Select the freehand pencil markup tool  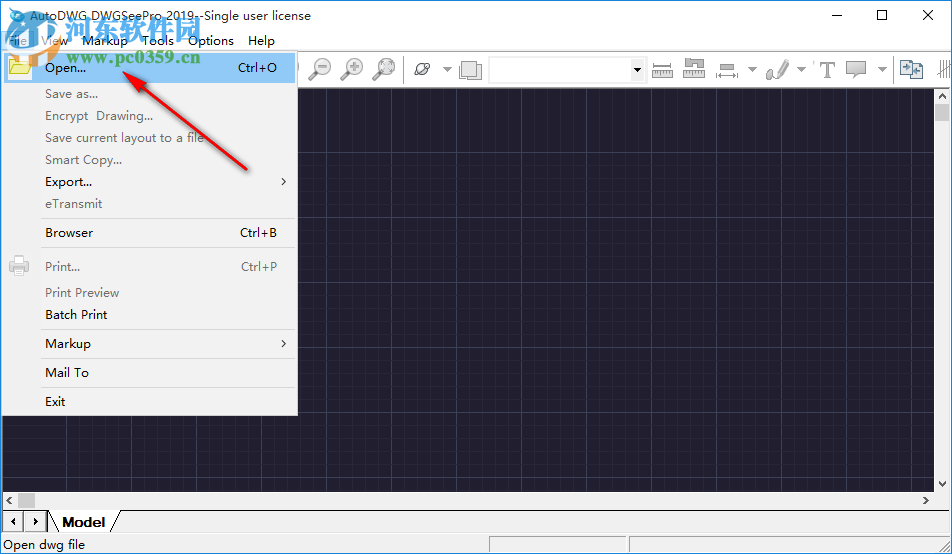coord(777,70)
